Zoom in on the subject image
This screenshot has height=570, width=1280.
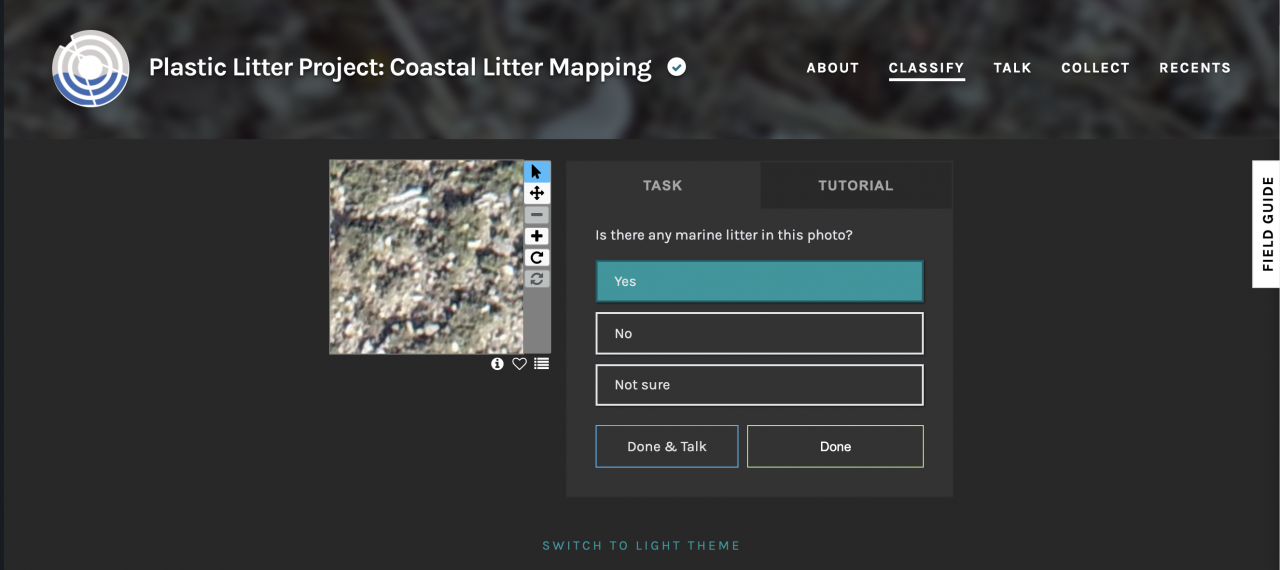[x=537, y=236]
